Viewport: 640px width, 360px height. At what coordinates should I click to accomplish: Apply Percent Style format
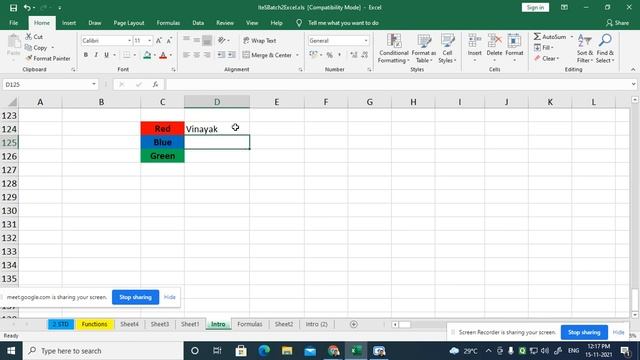pos(329,55)
